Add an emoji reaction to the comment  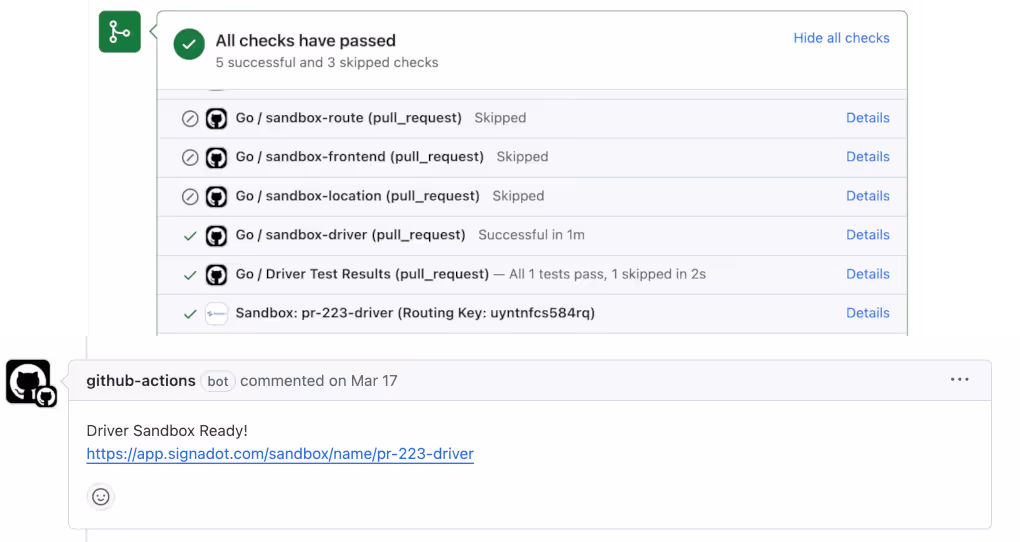101,497
